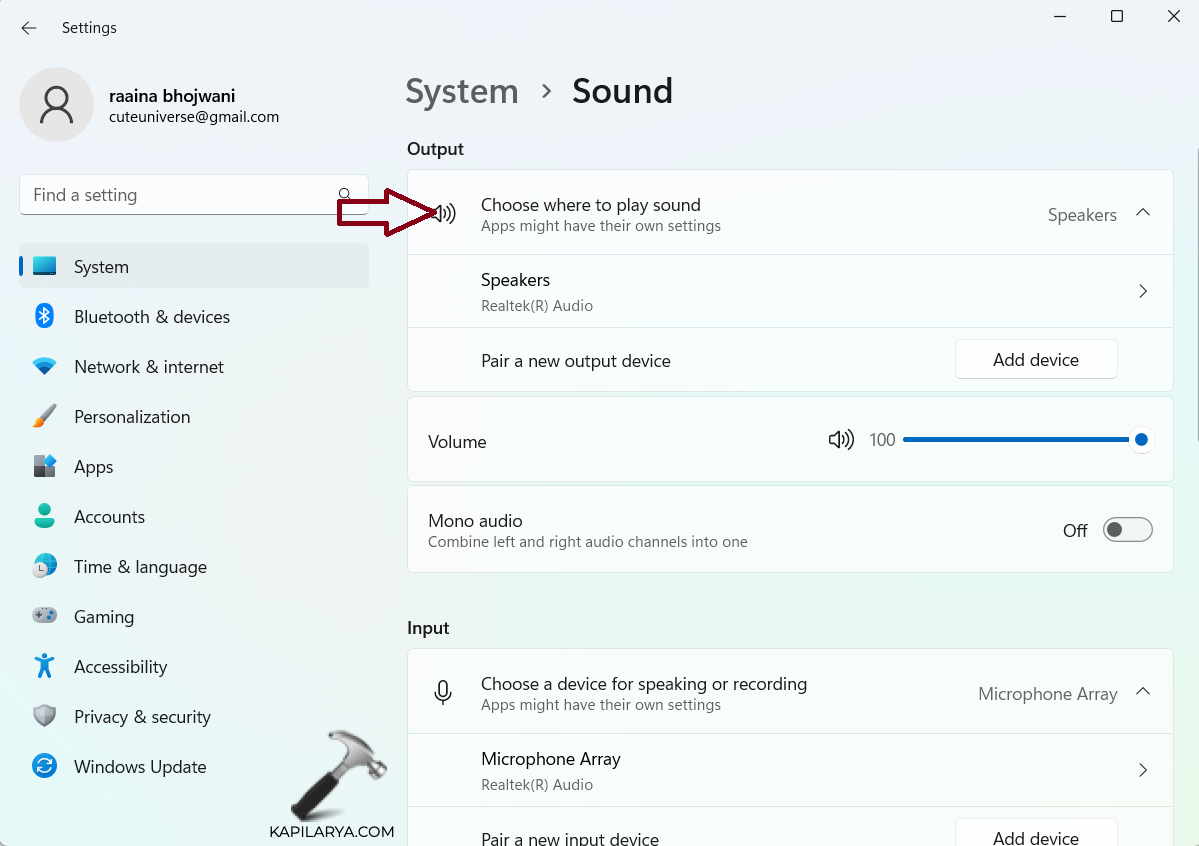Image resolution: width=1199 pixels, height=846 pixels.
Task: Click the Personalization paintbrush icon
Action: click(44, 417)
